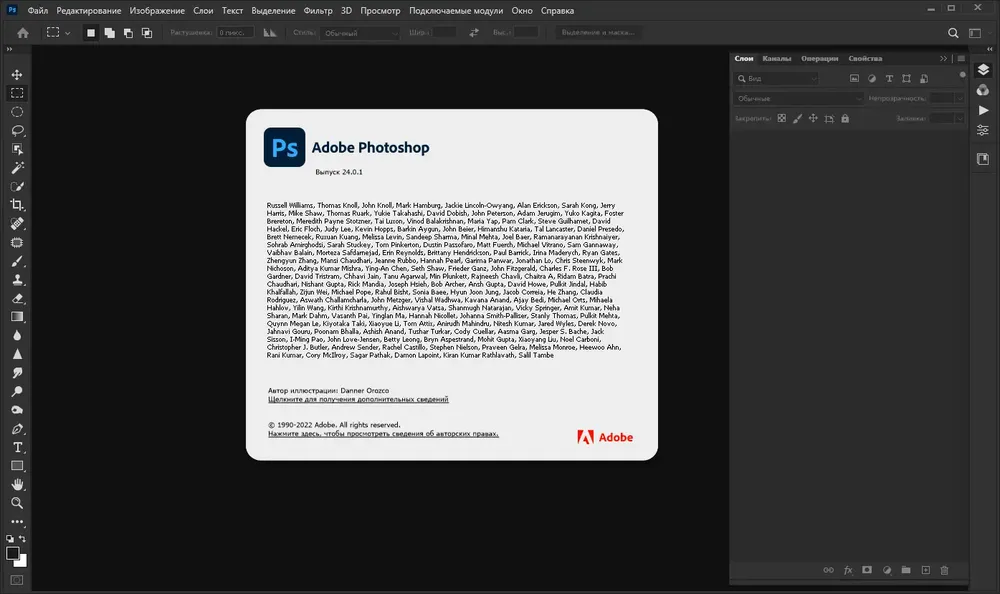Select the Horizontal Type tool
The image size is (1000, 594).
(x=17, y=447)
